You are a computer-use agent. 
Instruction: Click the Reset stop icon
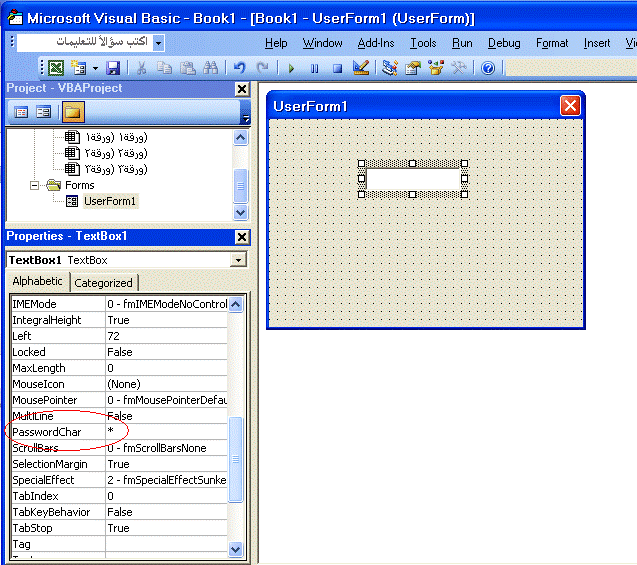pos(337,68)
